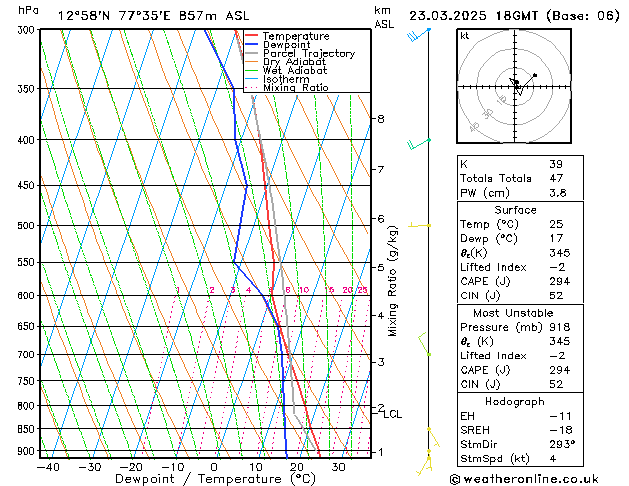Screen dimensions: 629x486
Task: Click the StmSpd (kt) value 4
Action: click(x=553, y=459)
